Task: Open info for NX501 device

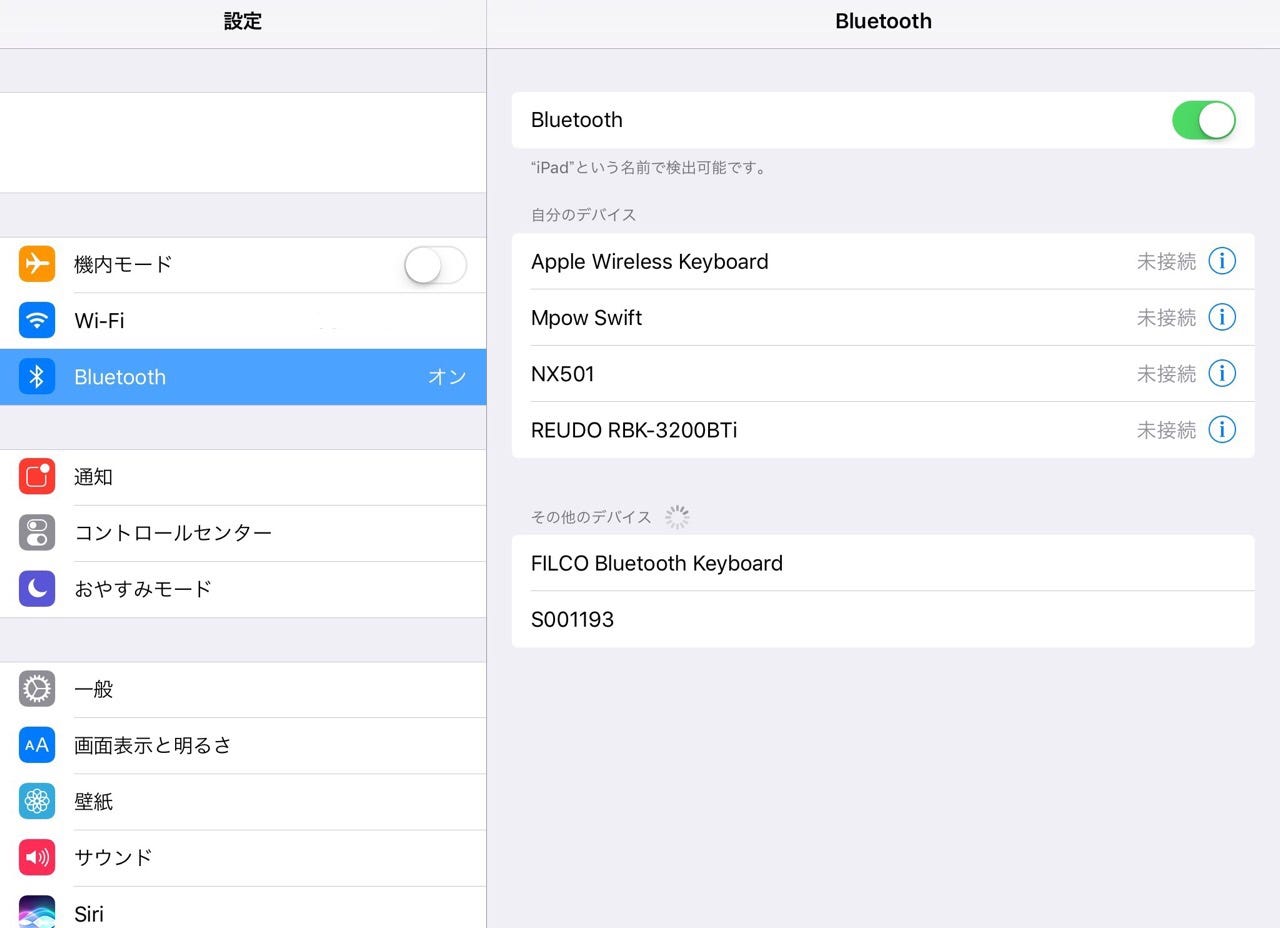Action: 1222,373
